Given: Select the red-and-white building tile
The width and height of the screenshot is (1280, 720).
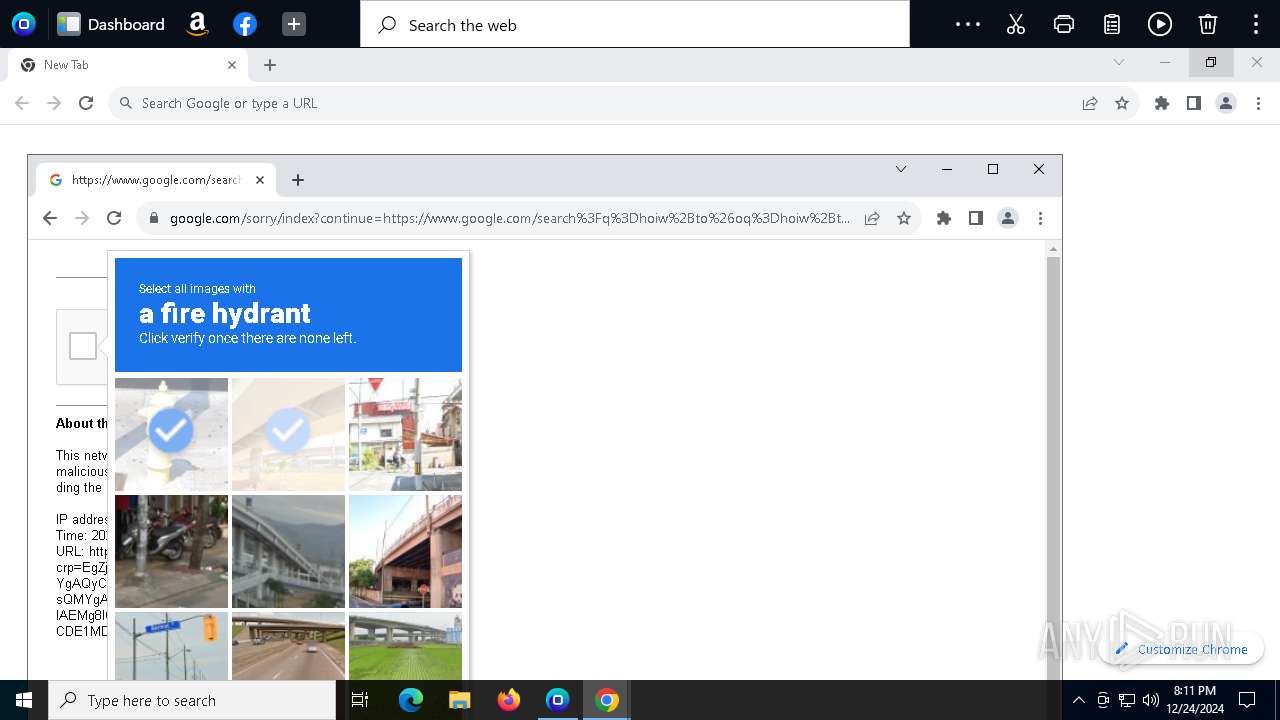Looking at the screenshot, I should click(x=405, y=434).
